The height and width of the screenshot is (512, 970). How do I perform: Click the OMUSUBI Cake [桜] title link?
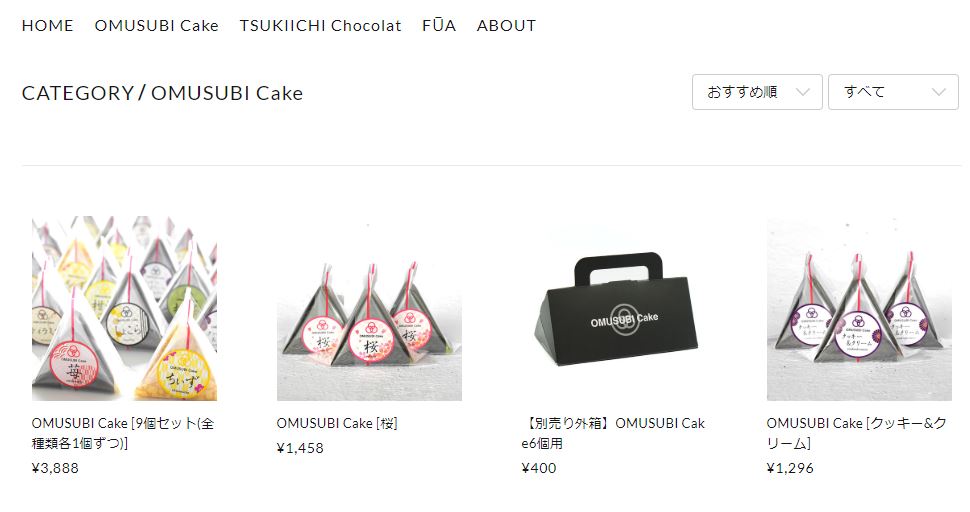point(337,424)
